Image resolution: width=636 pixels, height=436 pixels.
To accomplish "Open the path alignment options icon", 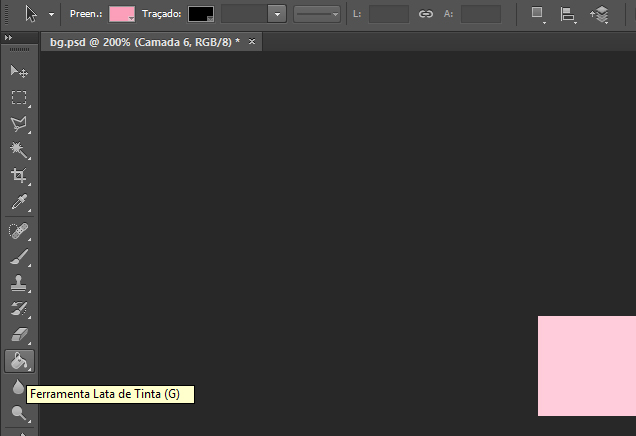I will [x=568, y=15].
